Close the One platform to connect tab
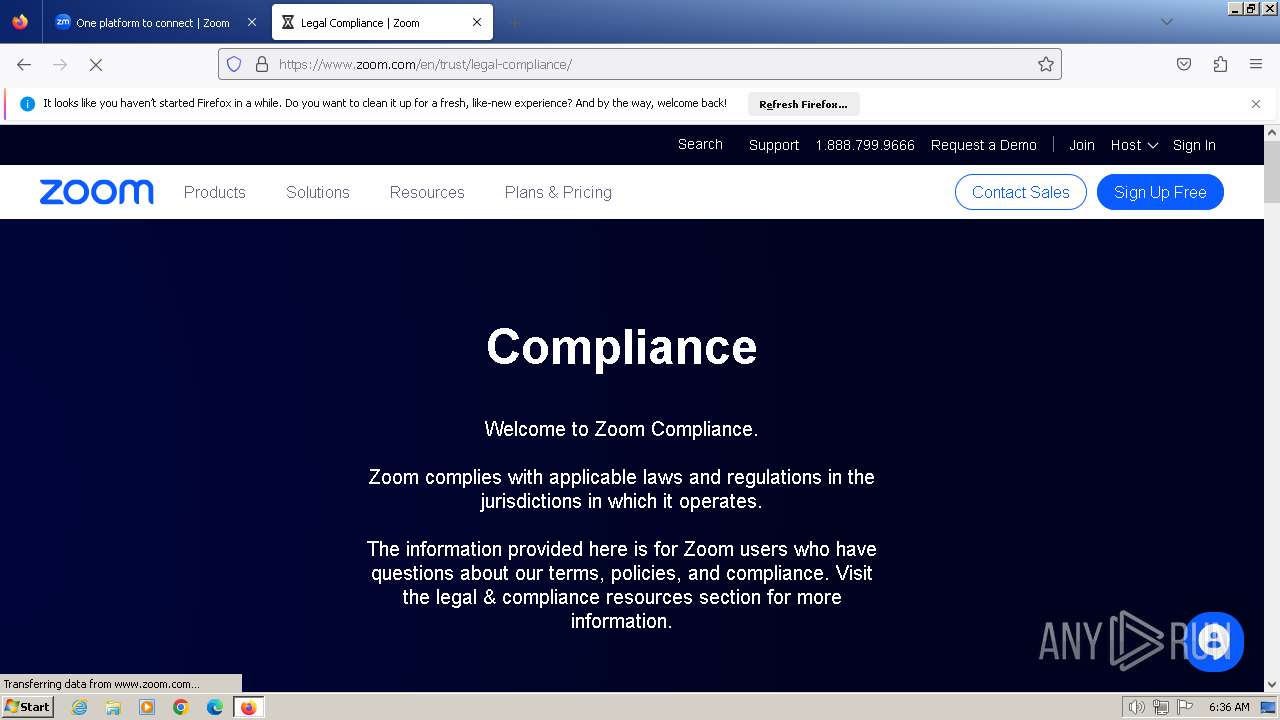The width and height of the screenshot is (1280, 720). pyautogui.click(x=251, y=22)
